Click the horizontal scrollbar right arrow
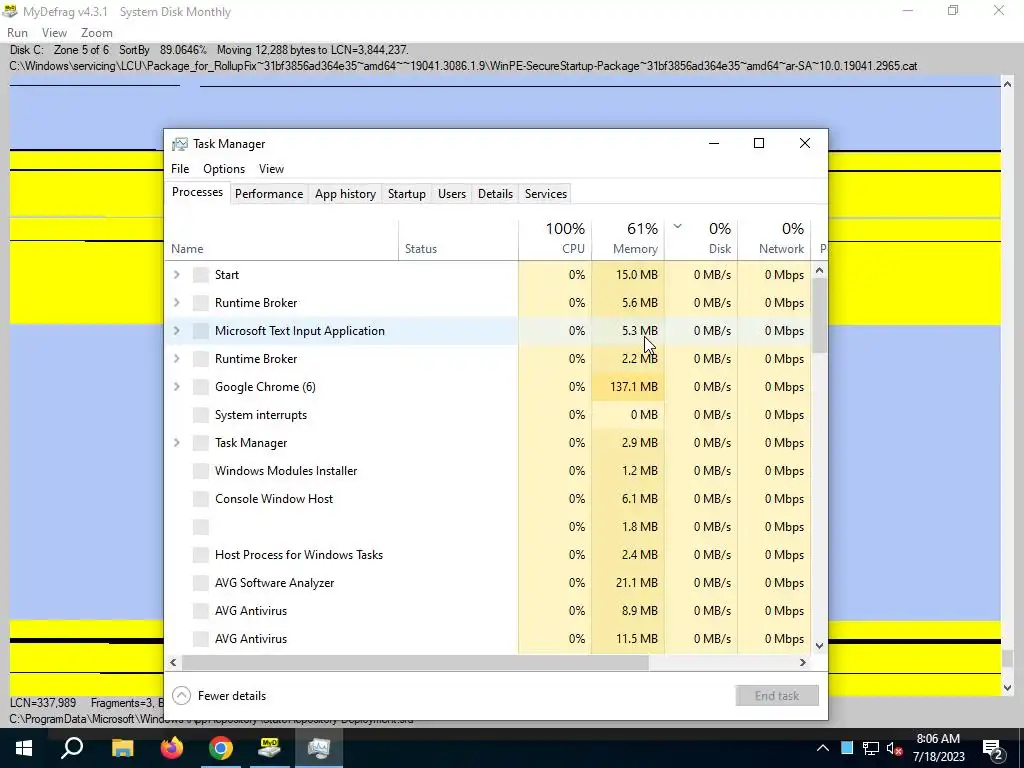This screenshot has height=768, width=1024. coord(803,663)
